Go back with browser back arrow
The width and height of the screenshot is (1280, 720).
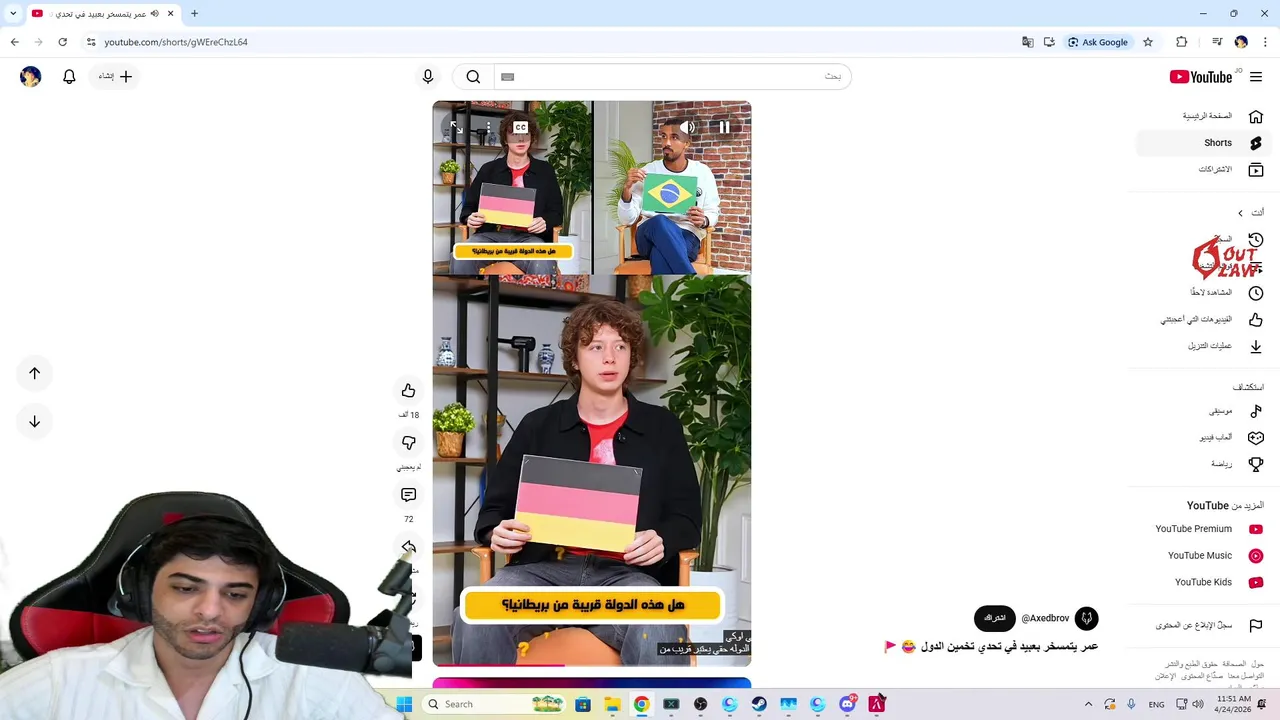point(14,42)
